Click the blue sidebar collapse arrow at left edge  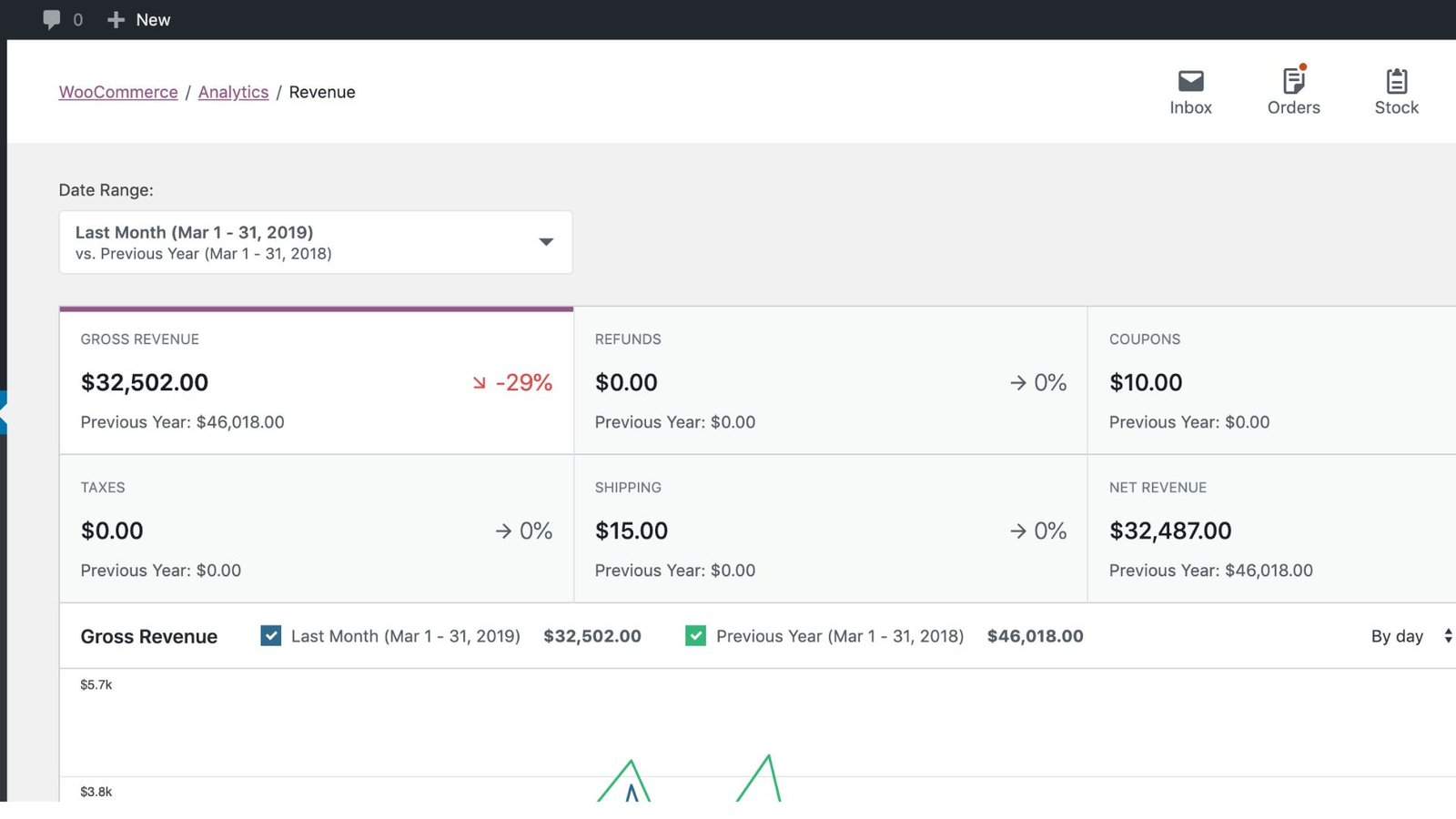[x=4, y=412]
